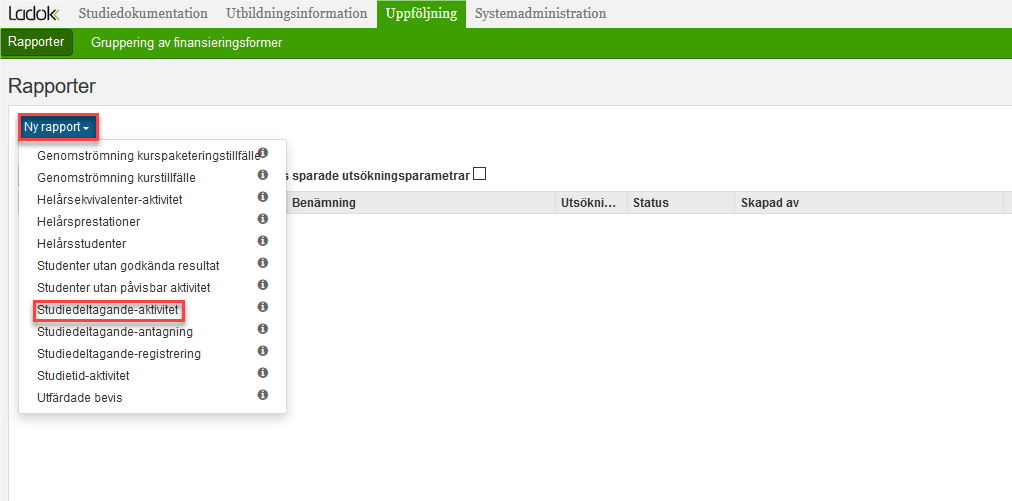Click the Ladok logo
The width and height of the screenshot is (1012, 501).
34,14
